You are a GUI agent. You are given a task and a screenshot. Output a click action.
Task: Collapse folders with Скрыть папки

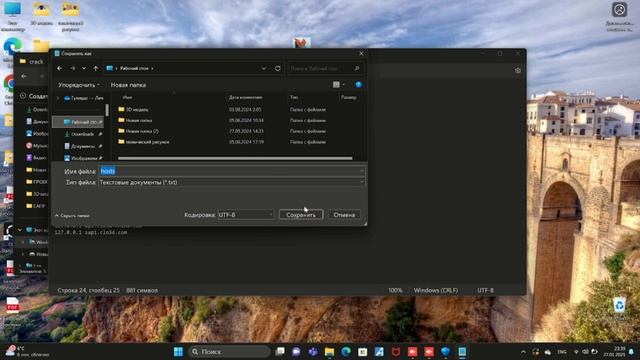(72, 216)
